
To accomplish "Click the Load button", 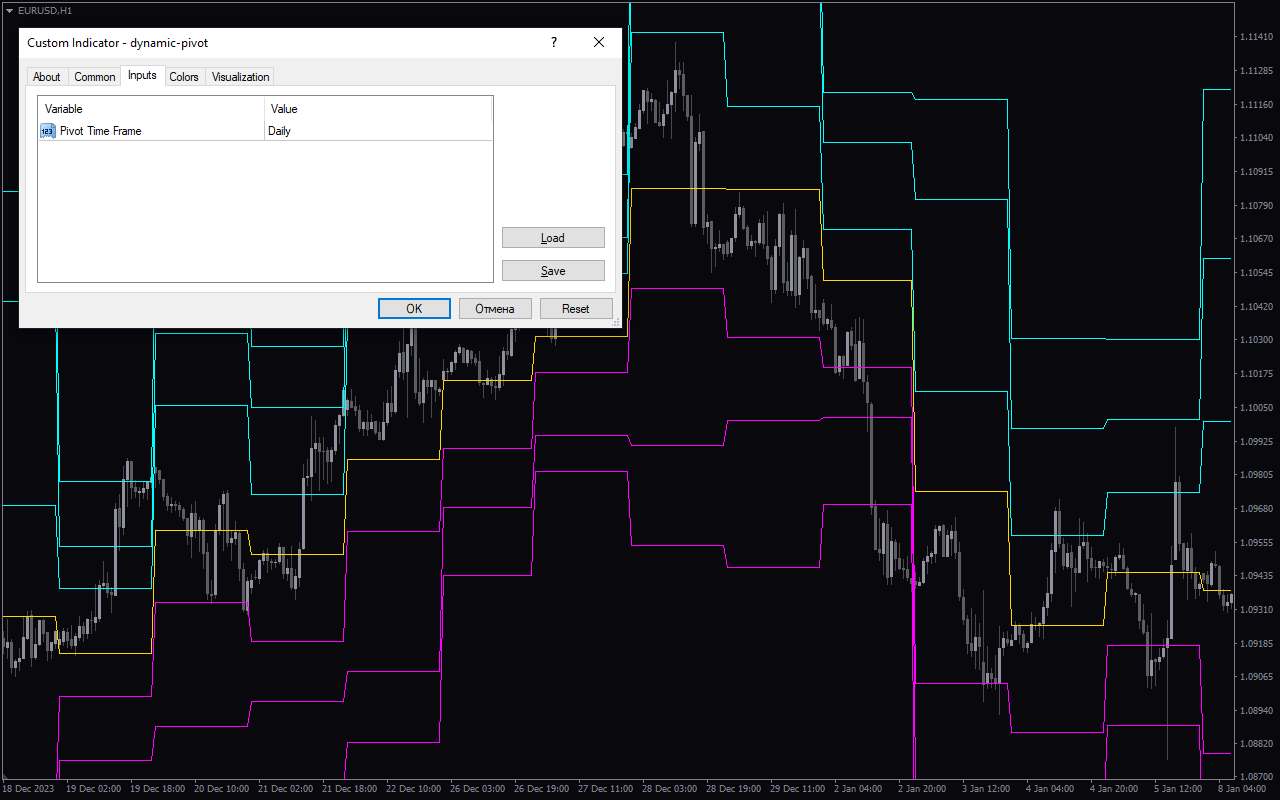I will pos(553,238).
